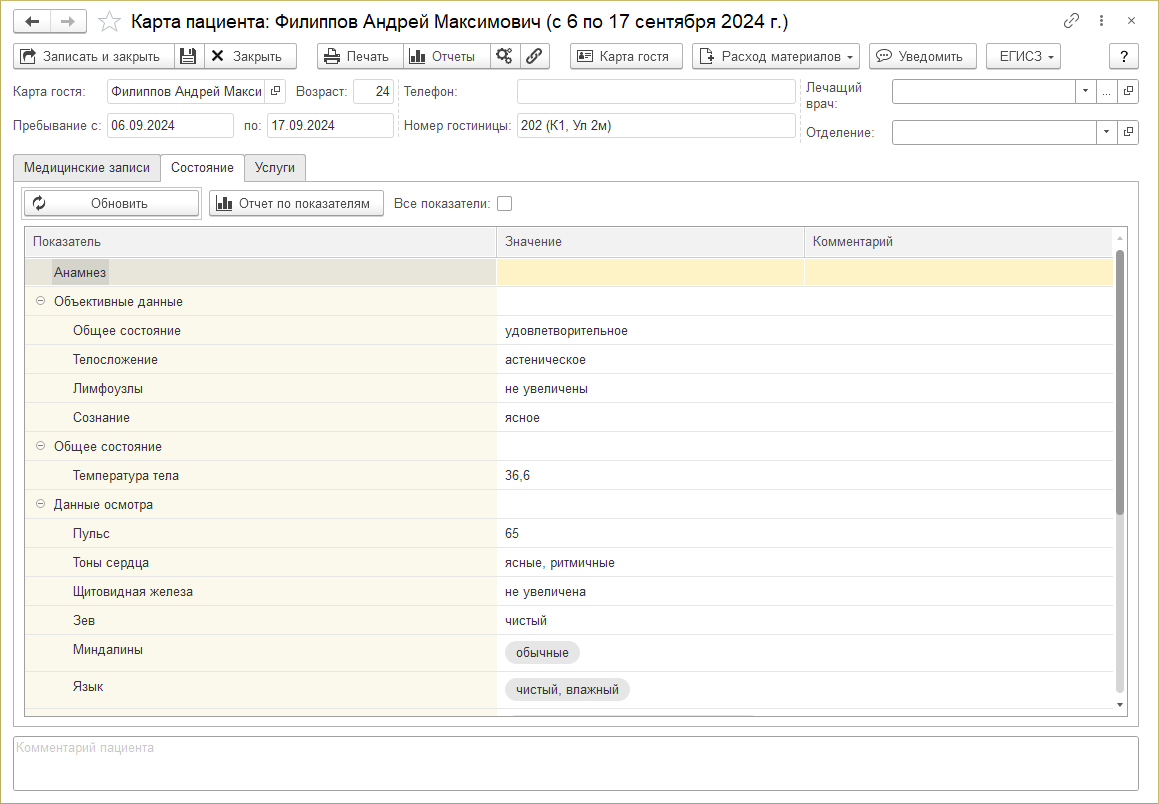Screen dimensions: 1159x804
Task: Go back with the left arrow button
Action: click(x=32, y=21)
